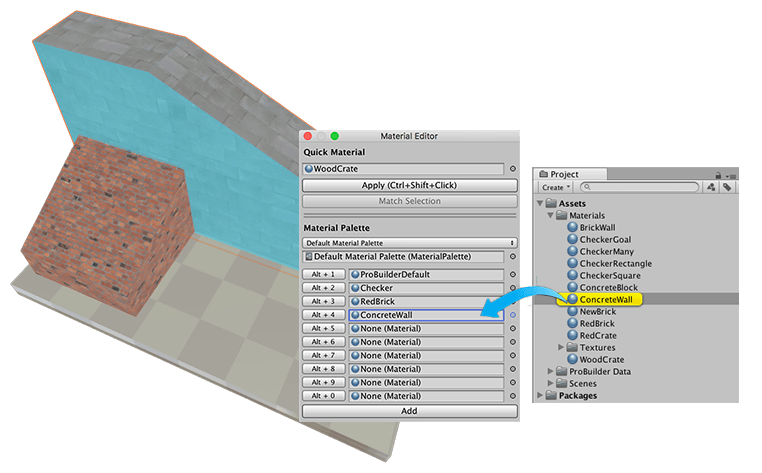Select the Project tab
This screenshot has width=762, height=473.
(571, 174)
